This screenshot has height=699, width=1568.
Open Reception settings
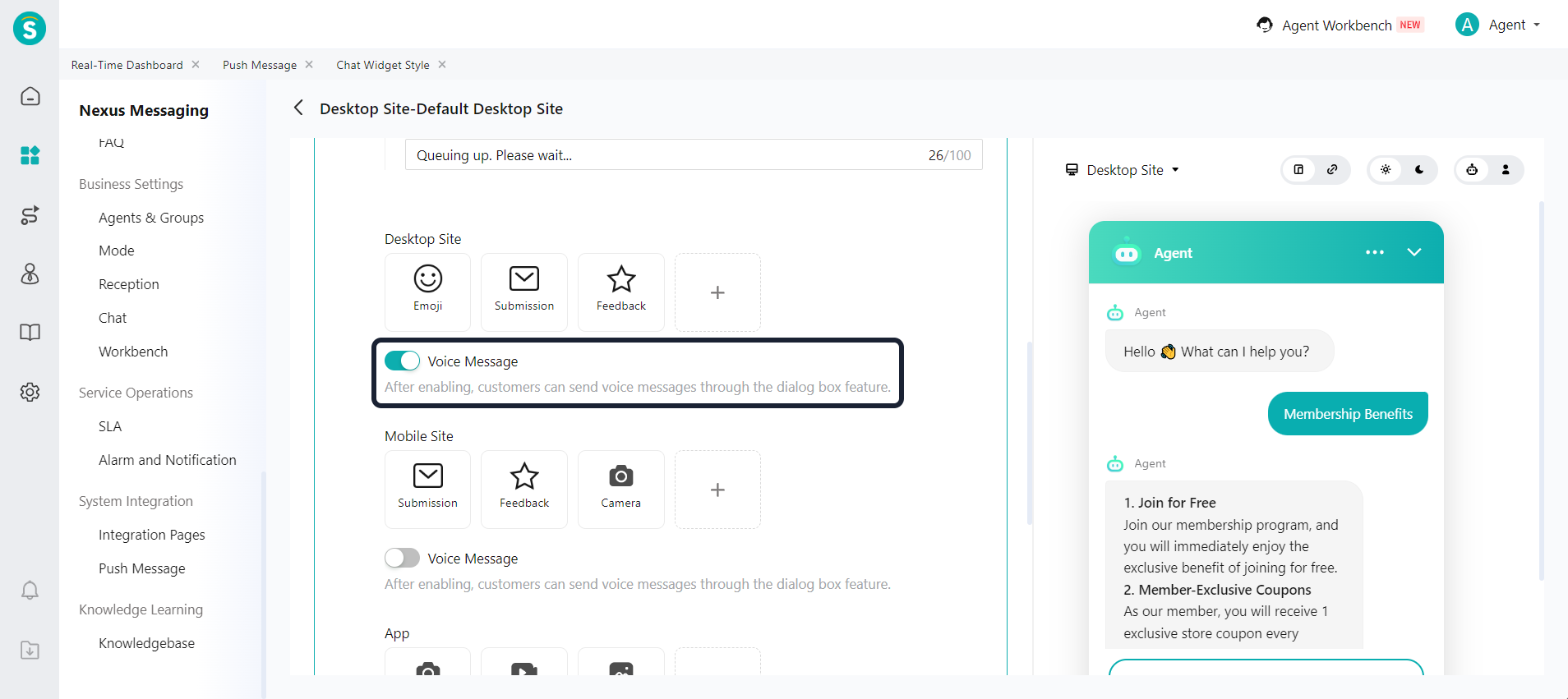[x=128, y=284]
